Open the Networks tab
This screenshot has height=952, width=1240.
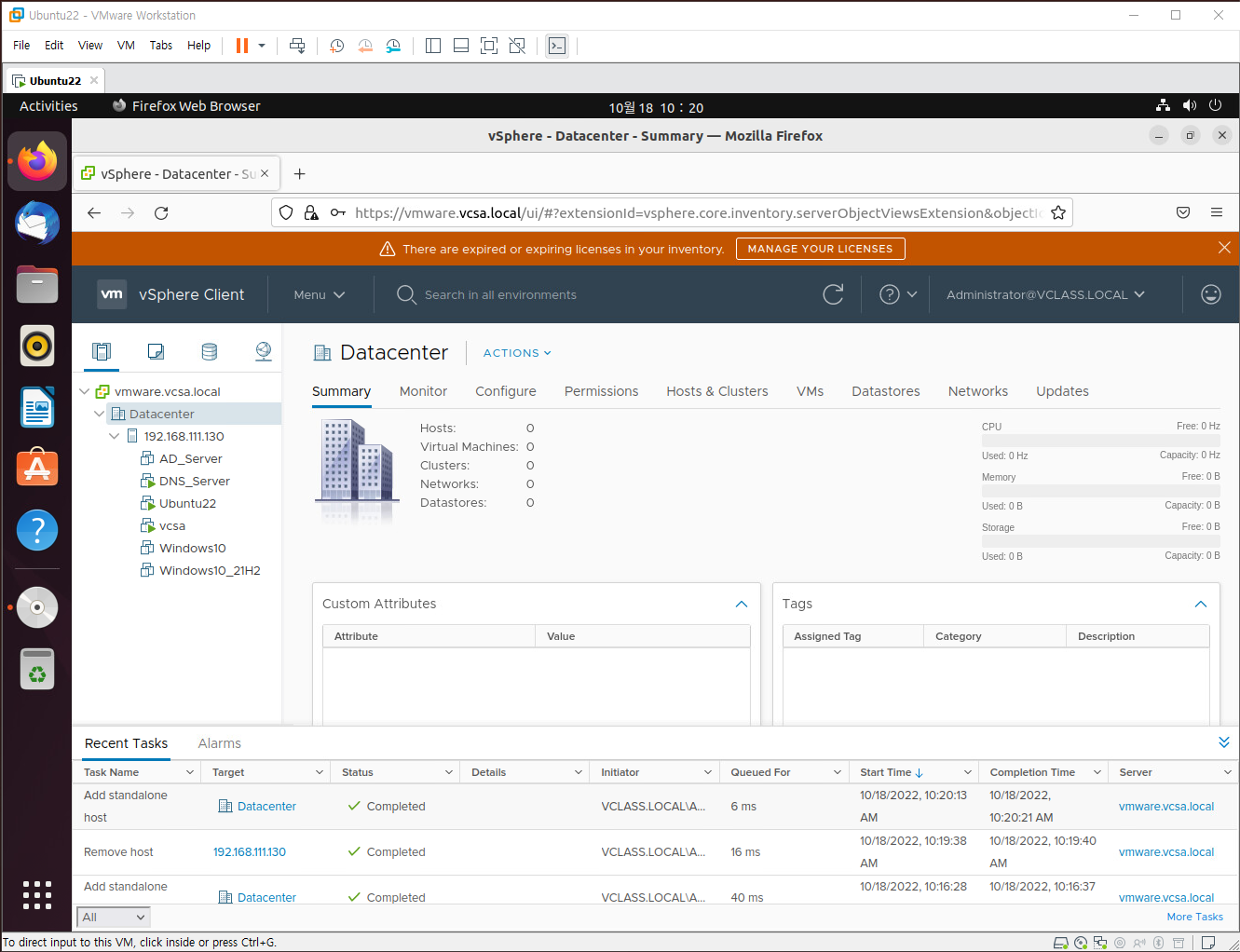[x=978, y=391]
